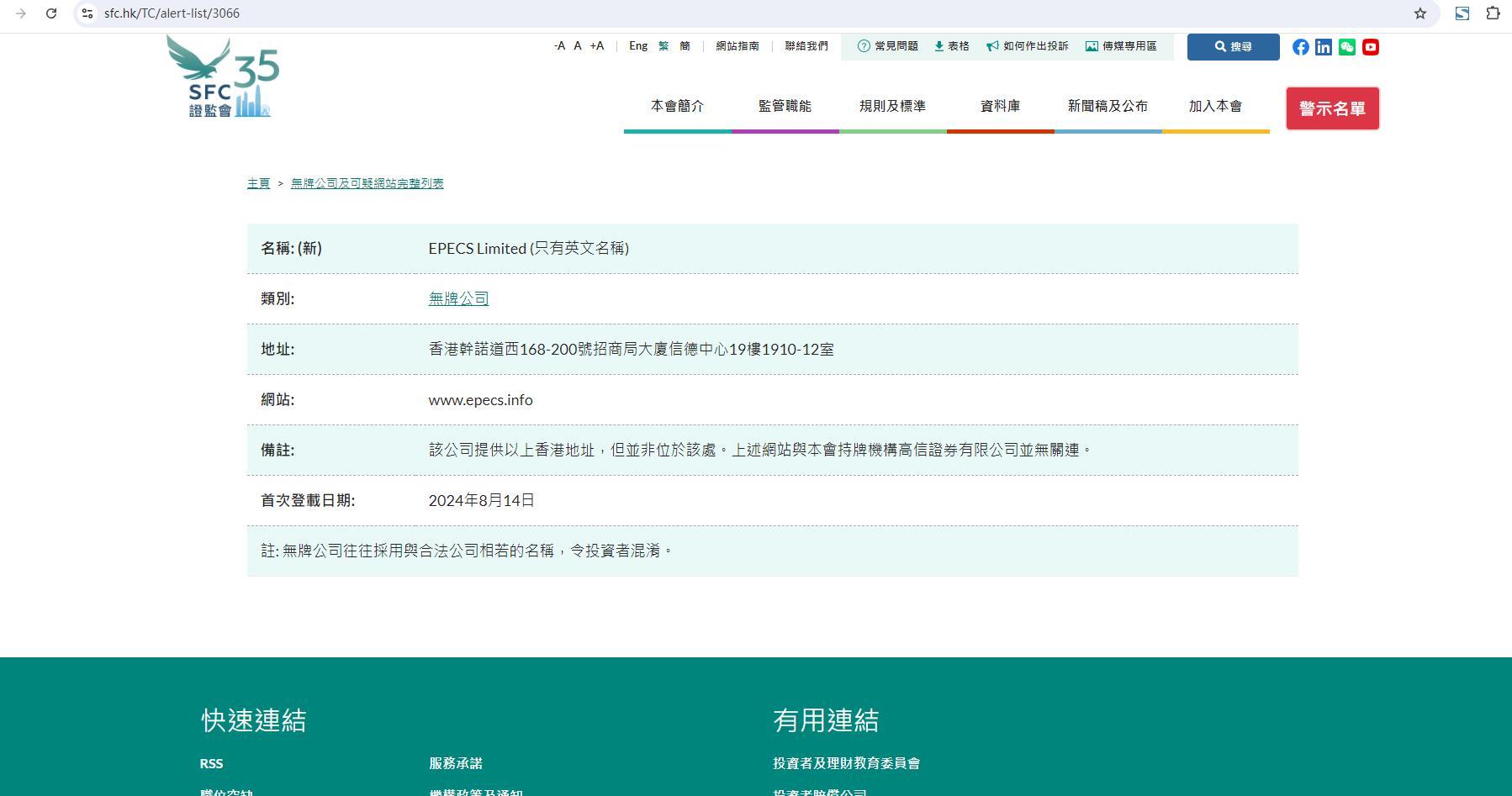The image size is (1512, 796).
Task: Click the 搜尋 search button
Action: tap(1233, 47)
